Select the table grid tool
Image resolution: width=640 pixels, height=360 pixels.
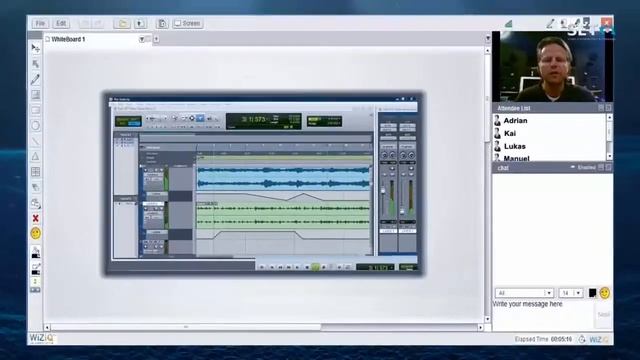pos(36,171)
